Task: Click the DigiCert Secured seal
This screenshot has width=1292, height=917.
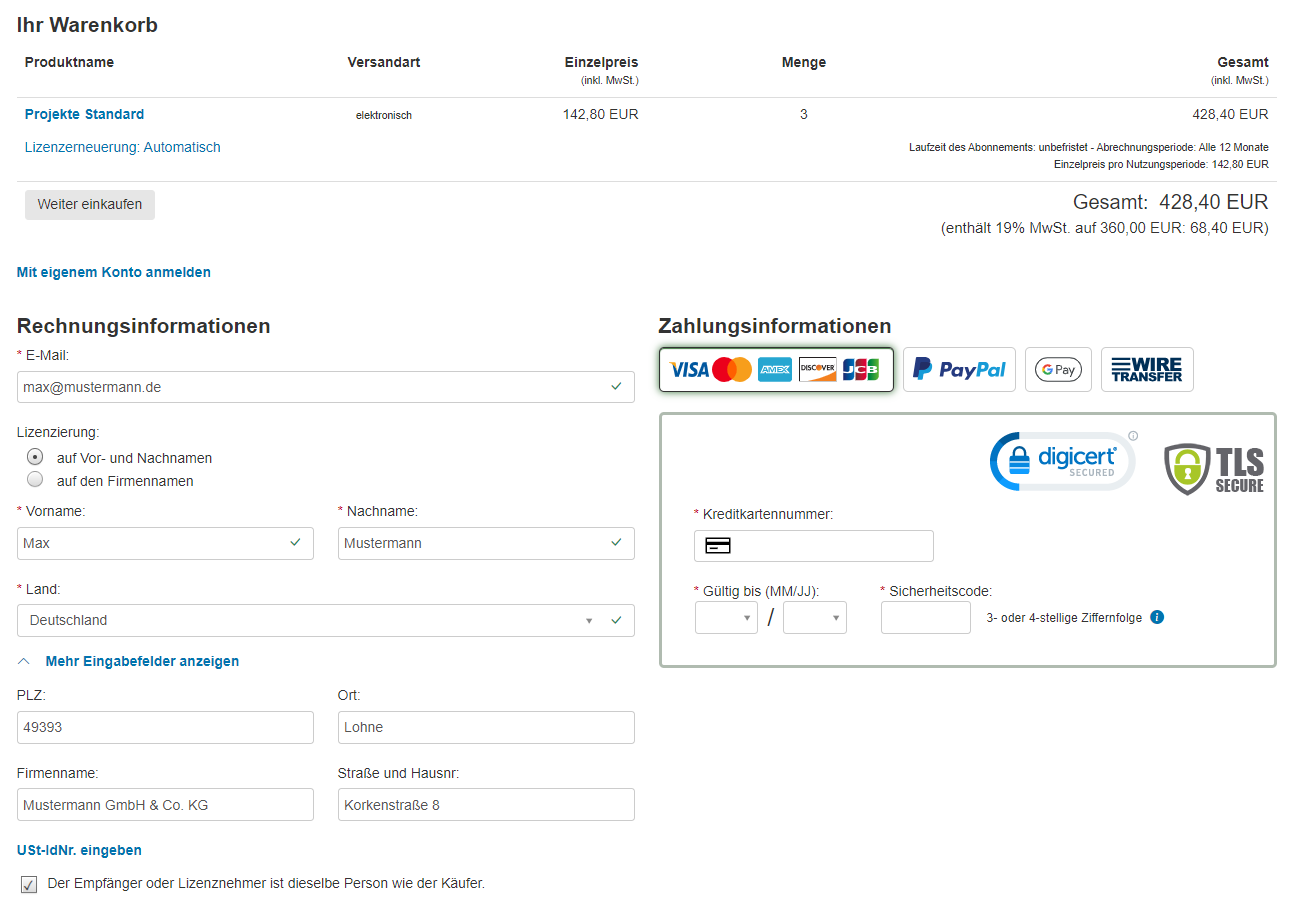Action: tap(1063, 461)
